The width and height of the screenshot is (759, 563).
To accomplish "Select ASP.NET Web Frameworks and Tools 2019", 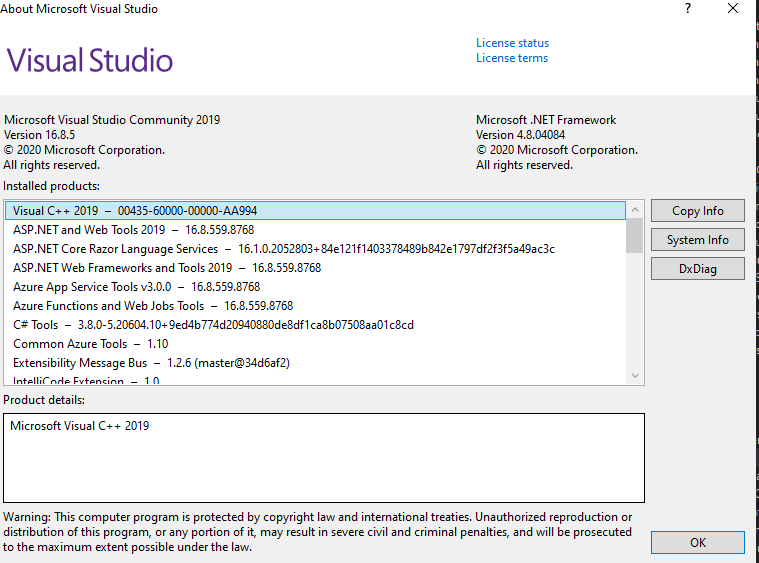I will pyautogui.click(x=315, y=268).
